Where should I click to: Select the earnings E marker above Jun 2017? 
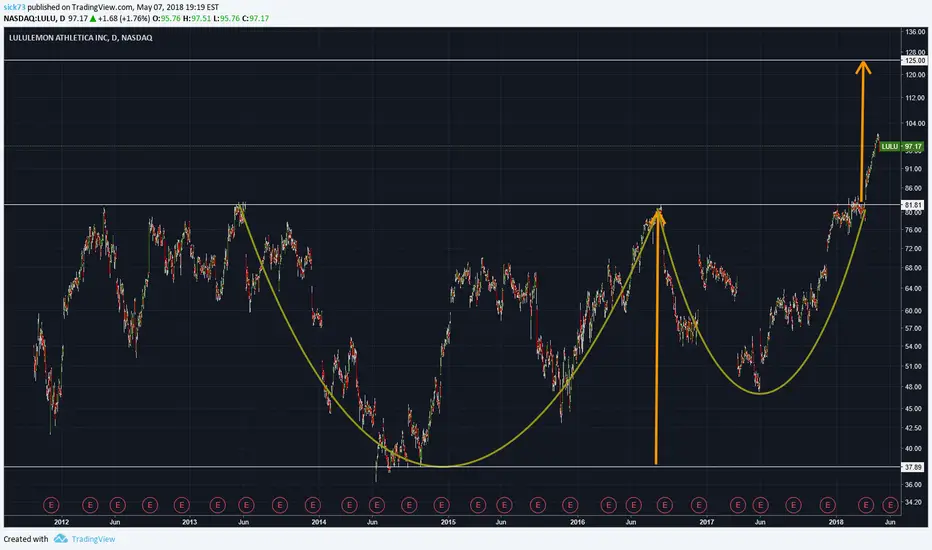click(761, 505)
